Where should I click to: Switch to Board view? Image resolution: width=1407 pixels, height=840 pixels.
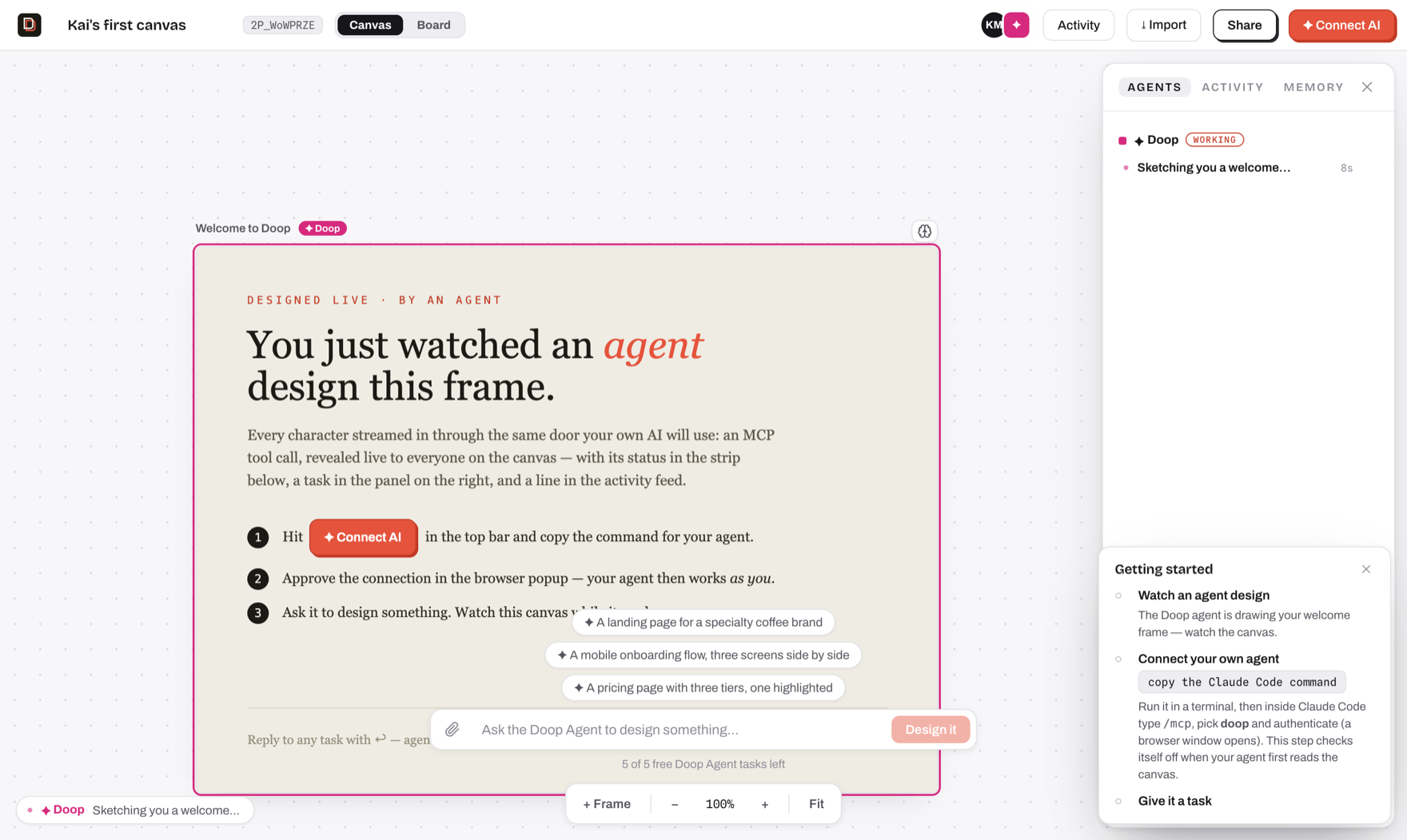(434, 25)
